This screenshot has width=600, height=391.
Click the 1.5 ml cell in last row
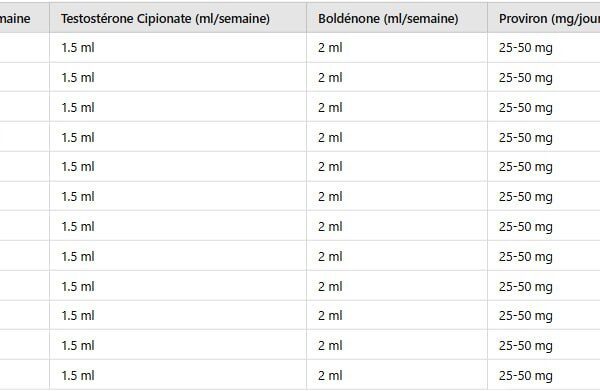coord(178,375)
